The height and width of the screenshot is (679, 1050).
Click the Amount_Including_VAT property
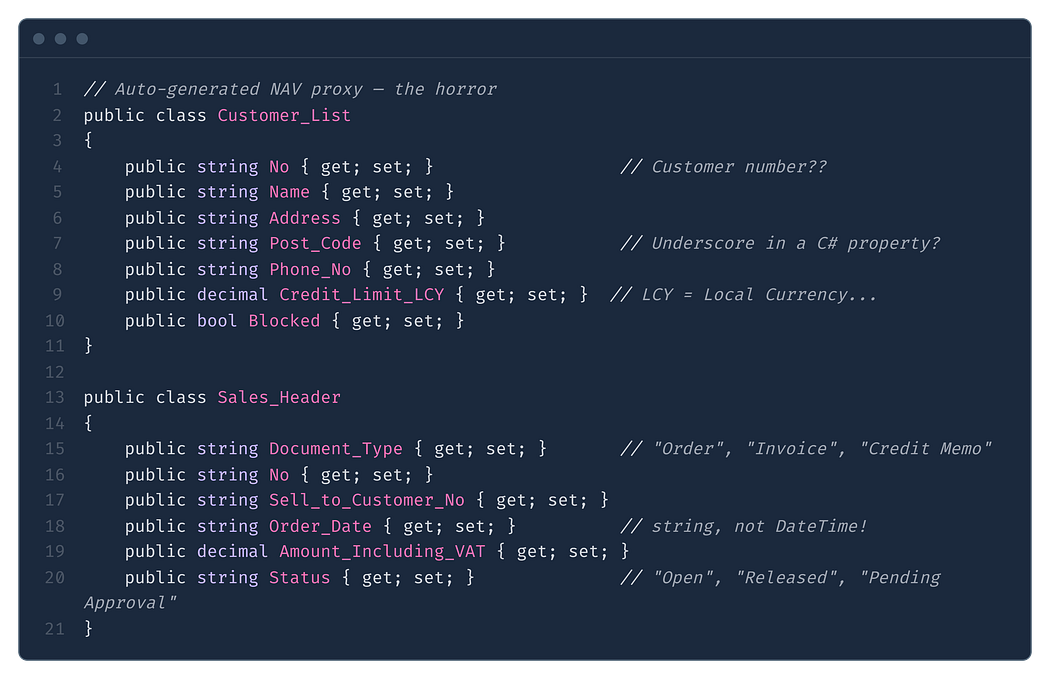(x=382, y=551)
